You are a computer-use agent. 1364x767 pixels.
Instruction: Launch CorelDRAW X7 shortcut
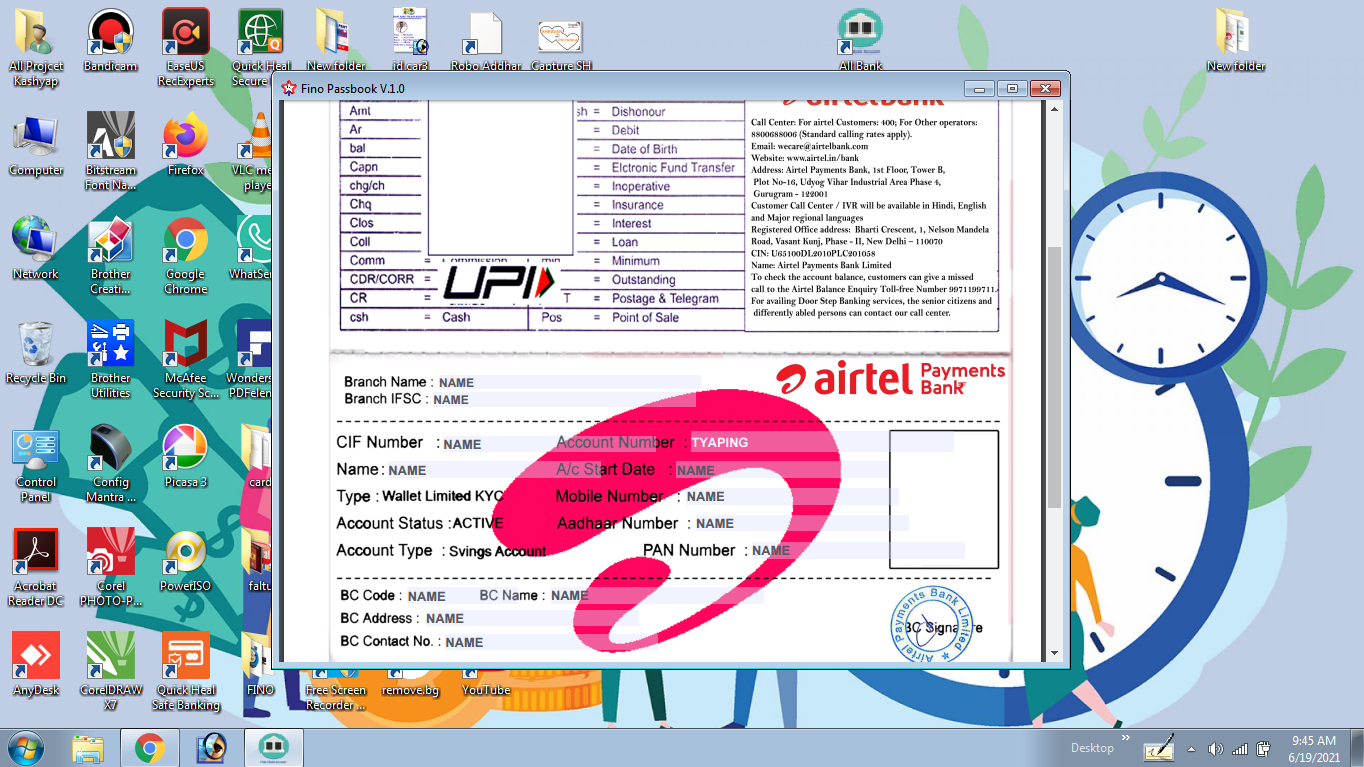(111, 671)
